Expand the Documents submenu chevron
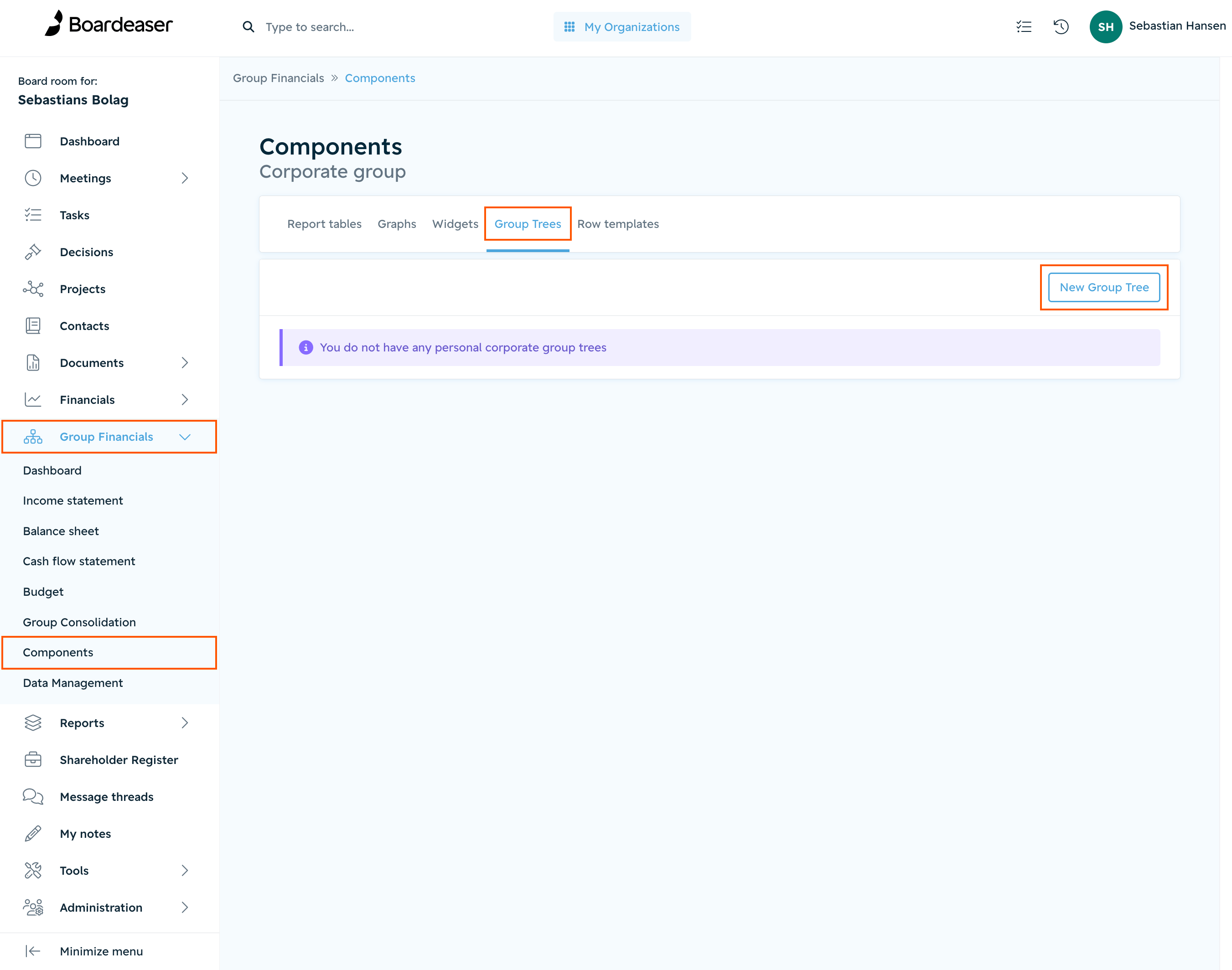This screenshot has height=970, width=1232. click(x=185, y=363)
